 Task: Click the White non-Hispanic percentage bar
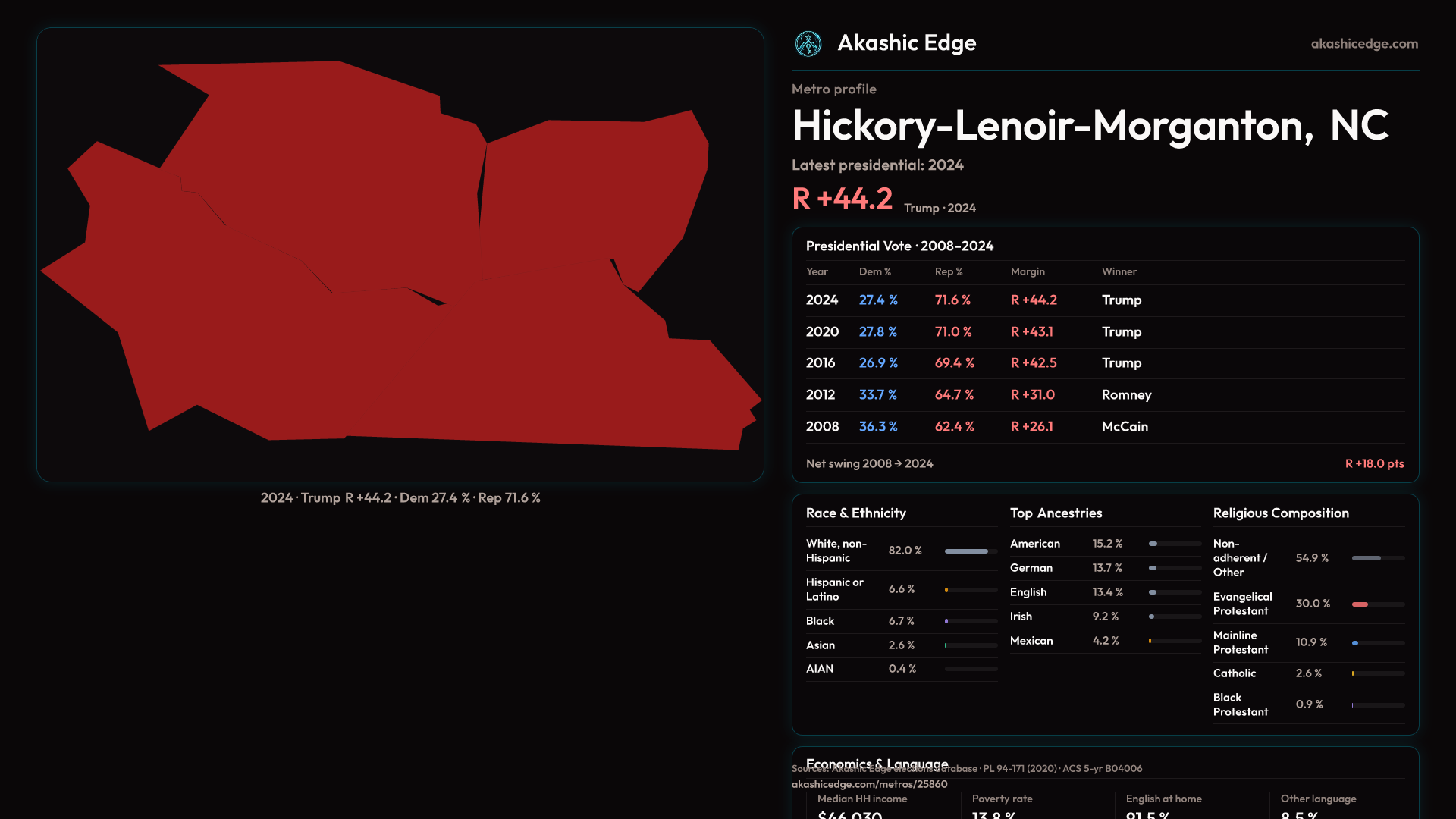(x=966, y=551)
